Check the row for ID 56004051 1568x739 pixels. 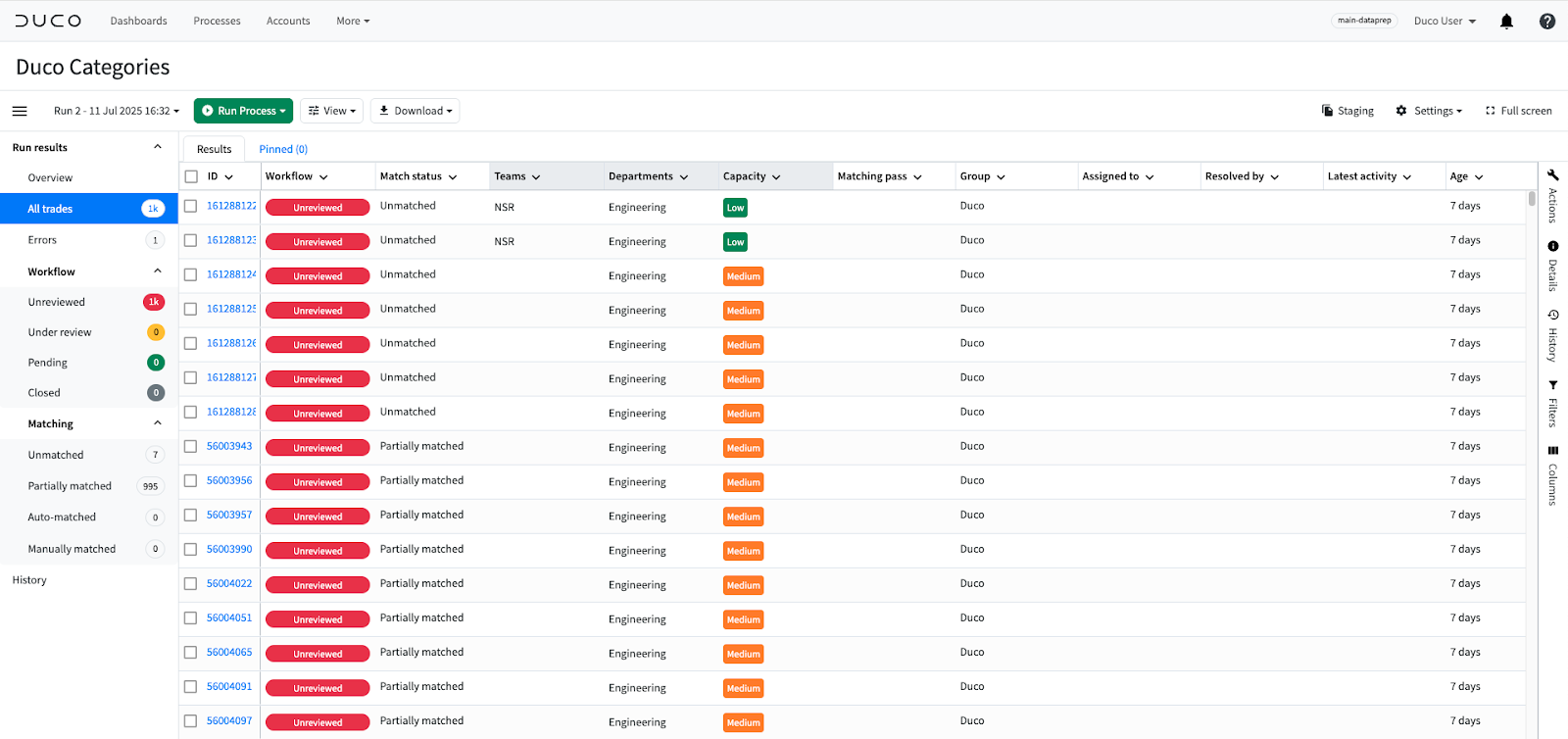pos(191,617)
